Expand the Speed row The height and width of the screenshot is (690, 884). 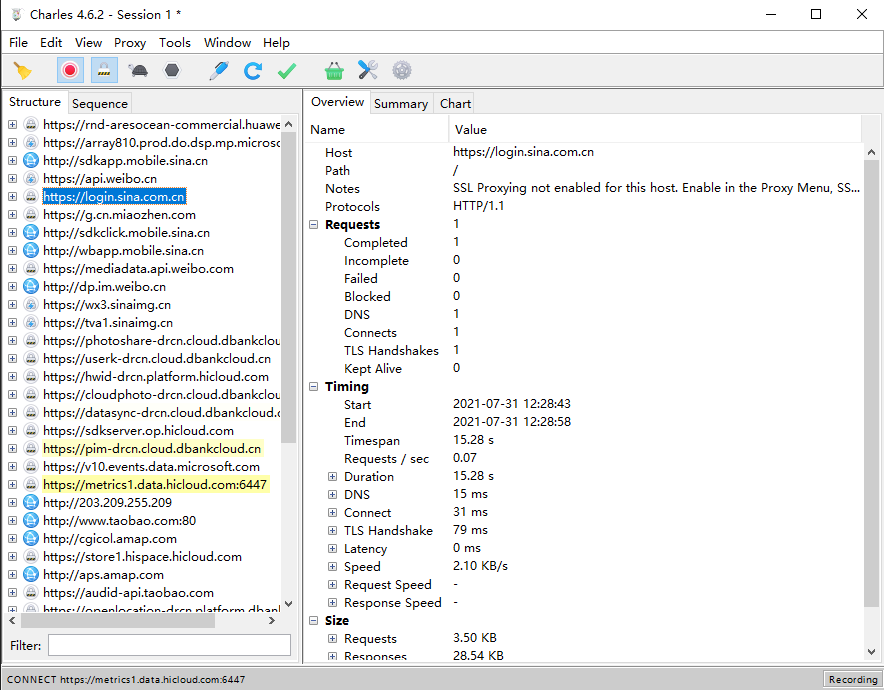(333, 567)
